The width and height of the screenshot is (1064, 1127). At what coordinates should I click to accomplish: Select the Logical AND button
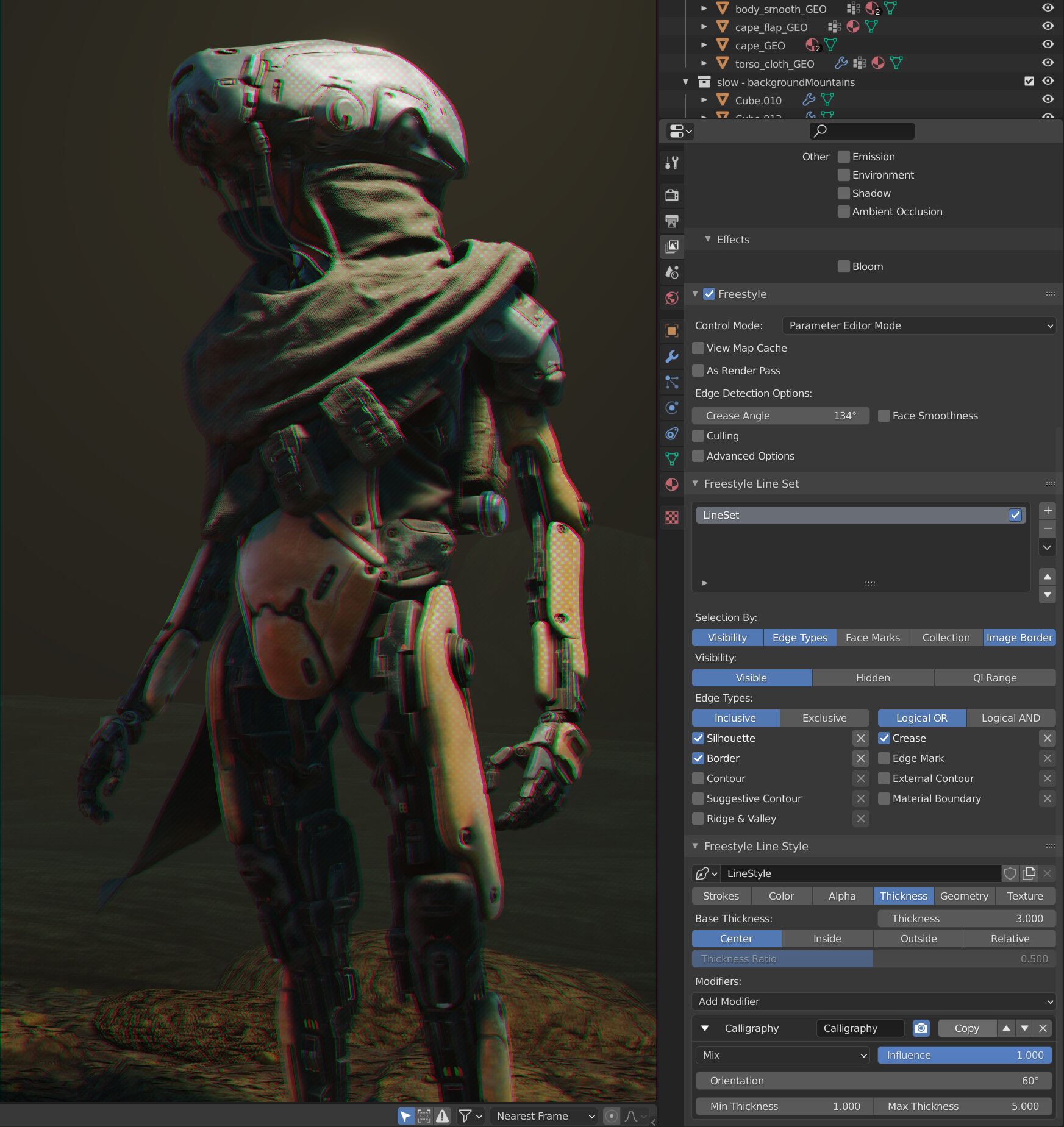(1011, 717)
